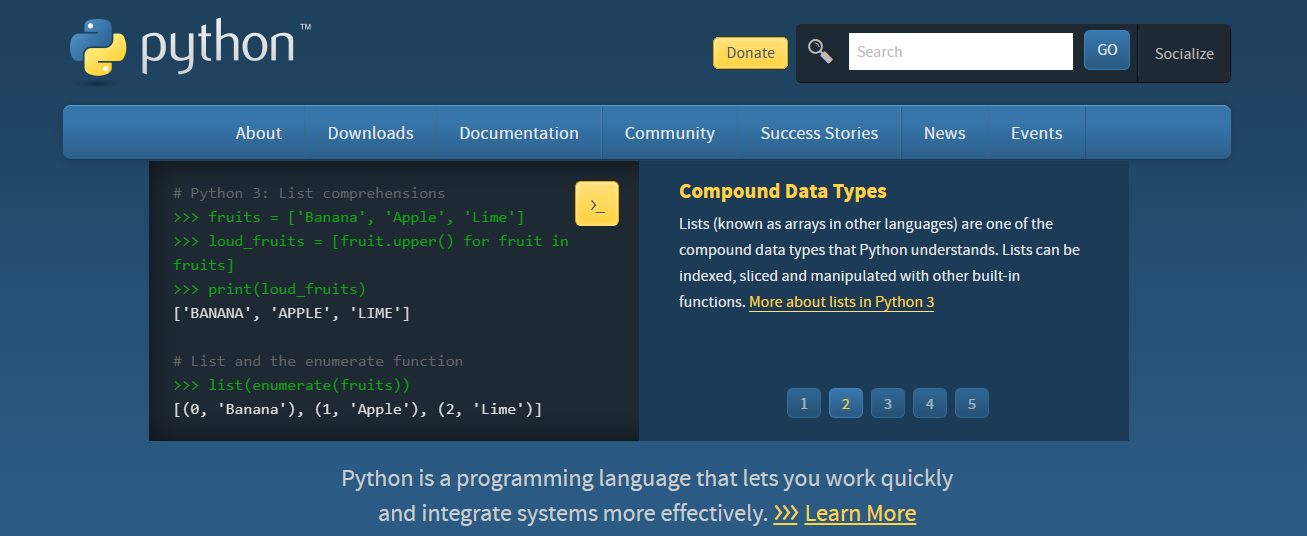This screenshot has width=1307, height=536.
Task: Click the triple chevron before Learn More
Action: click(785, 514)
